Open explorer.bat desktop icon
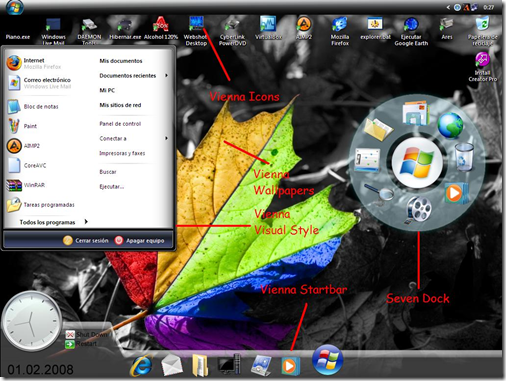This screenshot has height=381, width=506. pos(375,29)
